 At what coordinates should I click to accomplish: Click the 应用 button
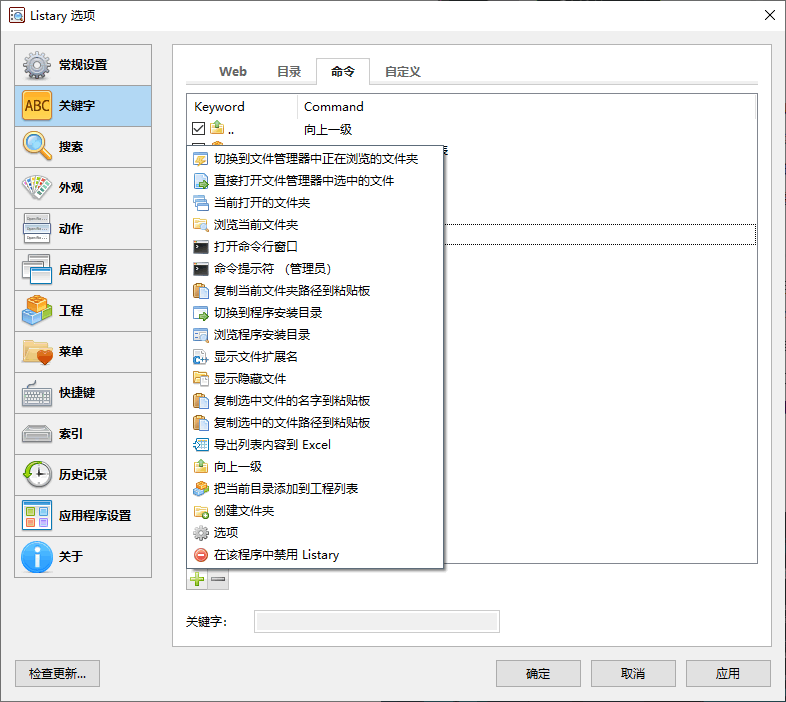[x=728, y=673]
